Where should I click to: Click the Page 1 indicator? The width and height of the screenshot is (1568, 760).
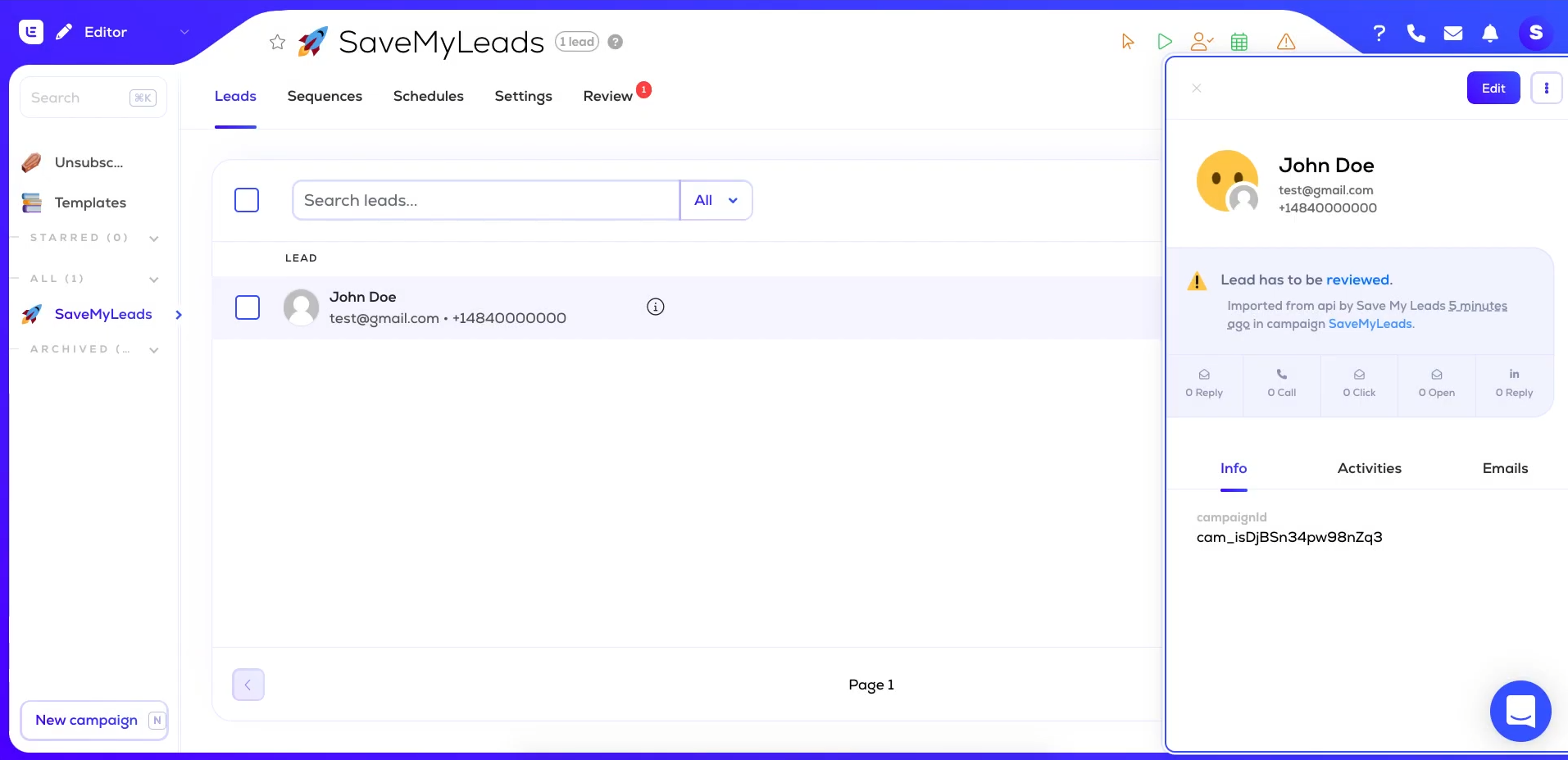coord(871,685)
